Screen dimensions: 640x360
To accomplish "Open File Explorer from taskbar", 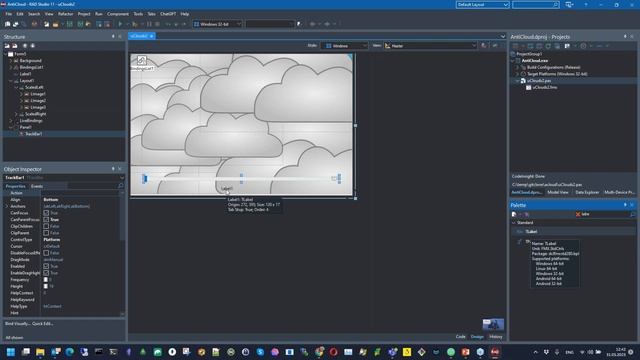I will click(40, 352).
